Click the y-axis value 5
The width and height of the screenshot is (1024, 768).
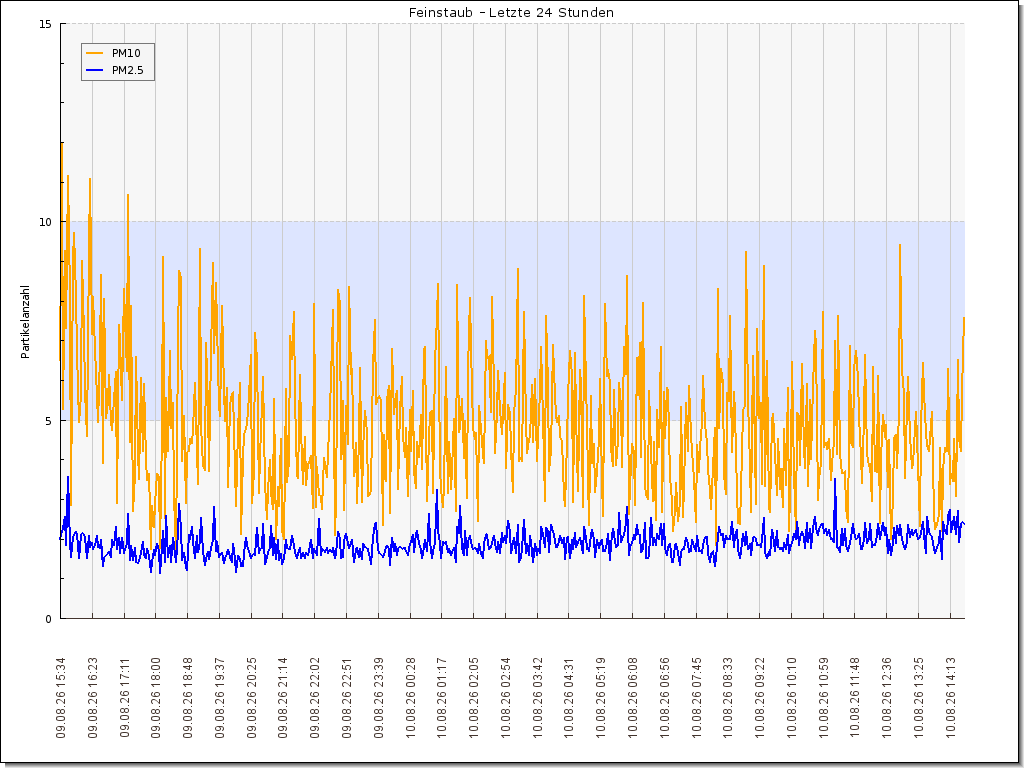pos(48,421)
